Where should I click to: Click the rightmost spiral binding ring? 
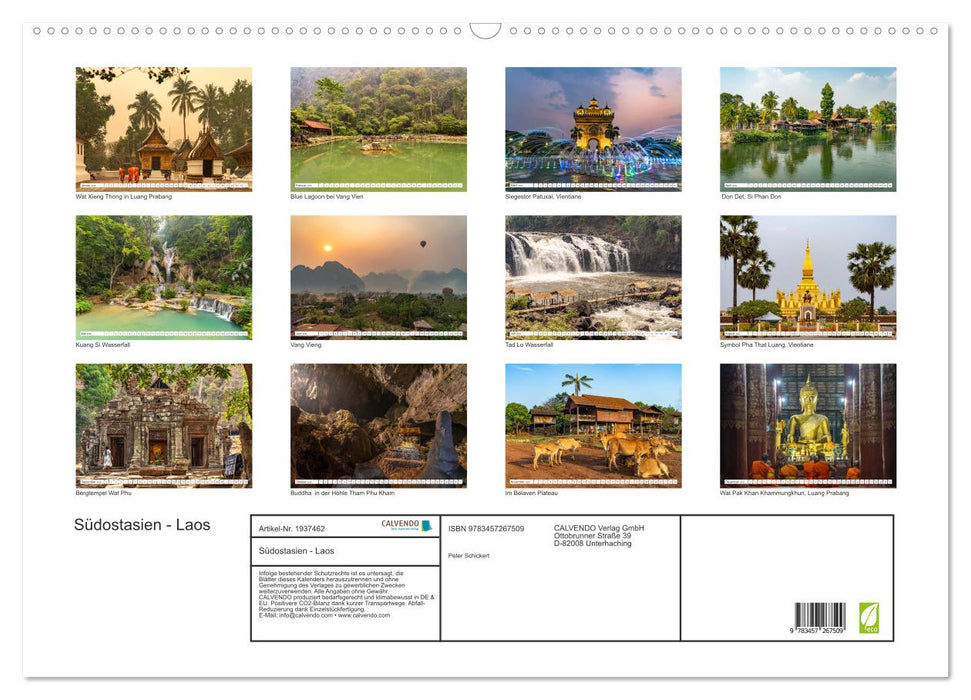click(x=934, y=32)
